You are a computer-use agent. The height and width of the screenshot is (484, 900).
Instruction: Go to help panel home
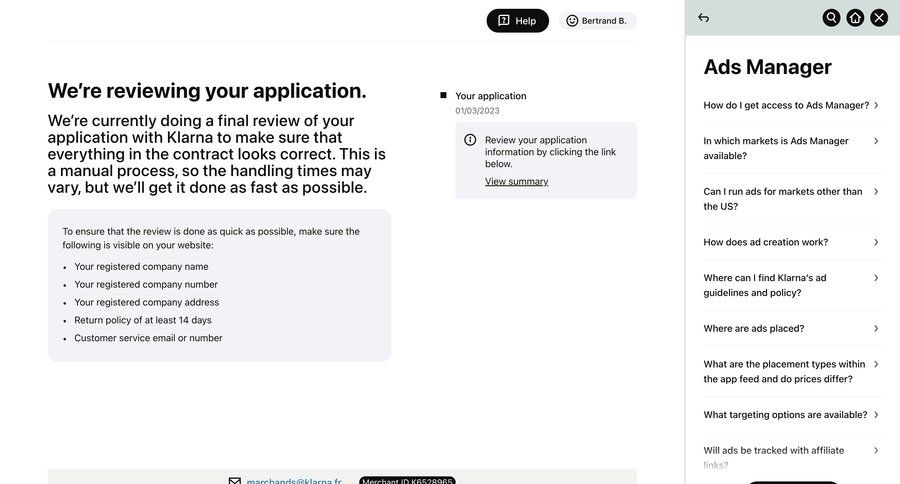(x=855, y=18)
